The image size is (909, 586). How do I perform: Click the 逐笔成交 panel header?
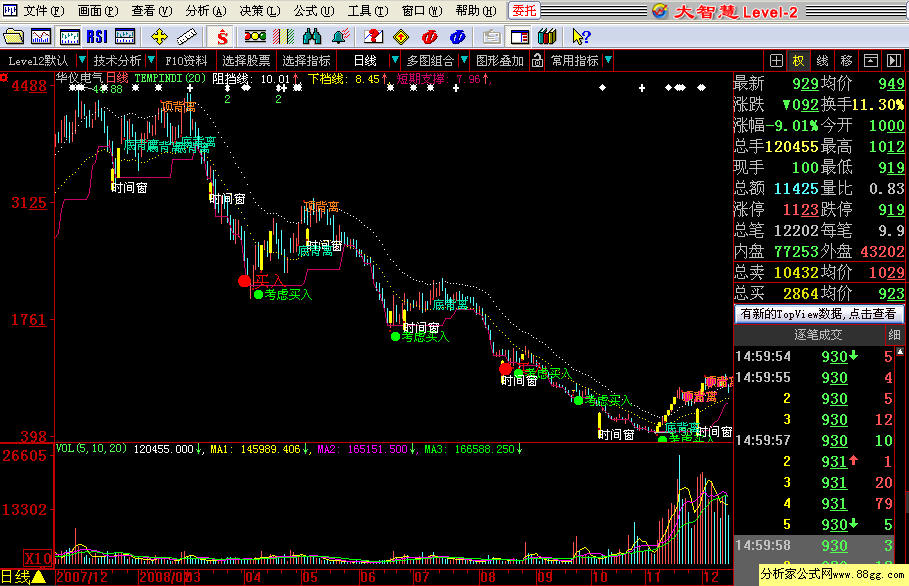(817, 334)
